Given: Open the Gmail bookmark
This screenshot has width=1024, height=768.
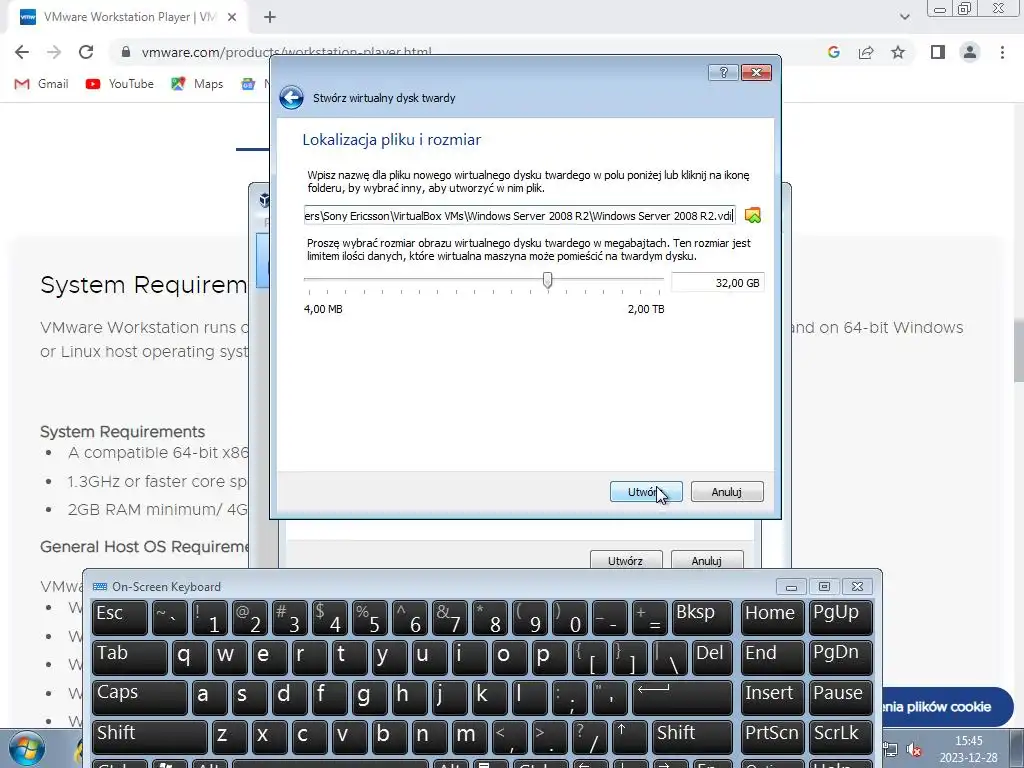Looking at the screenshot, I should pyautogui.click(x=41, y=84).
